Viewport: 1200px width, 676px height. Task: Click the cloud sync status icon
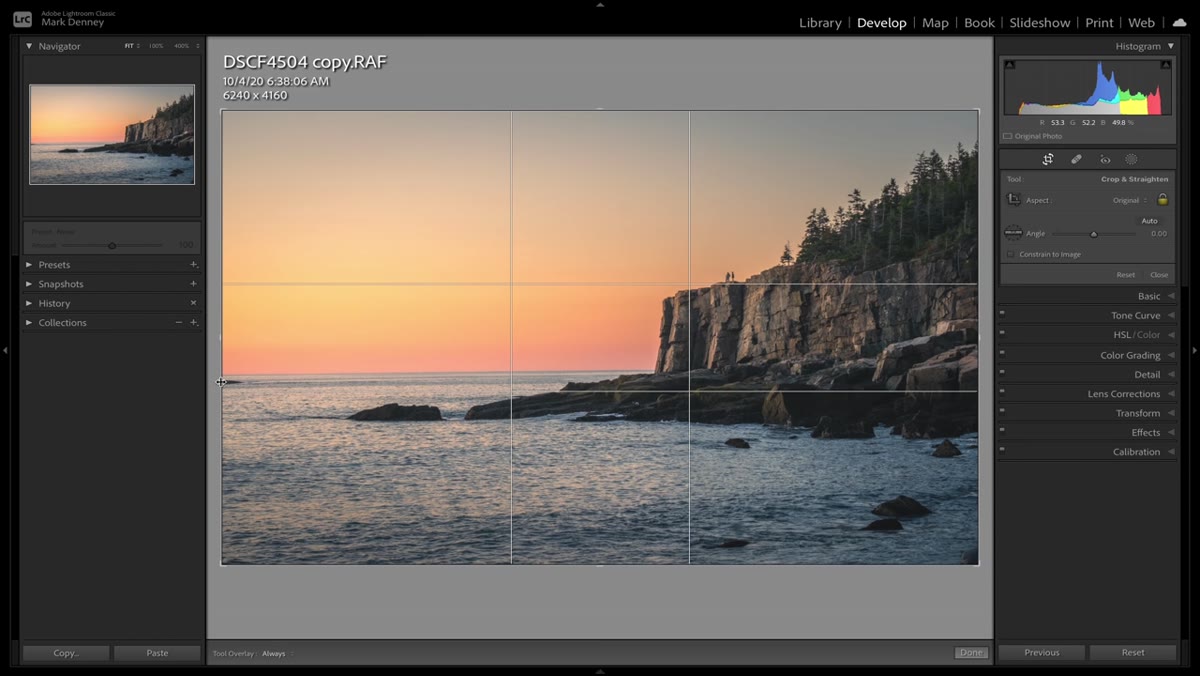coord(1179,22)
